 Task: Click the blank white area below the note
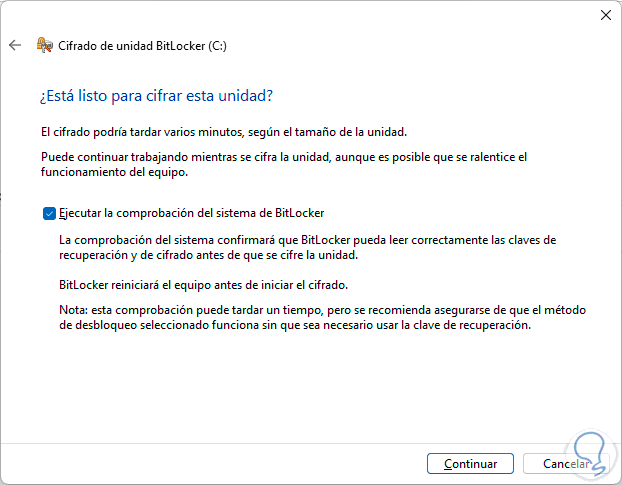coord(300,390)
